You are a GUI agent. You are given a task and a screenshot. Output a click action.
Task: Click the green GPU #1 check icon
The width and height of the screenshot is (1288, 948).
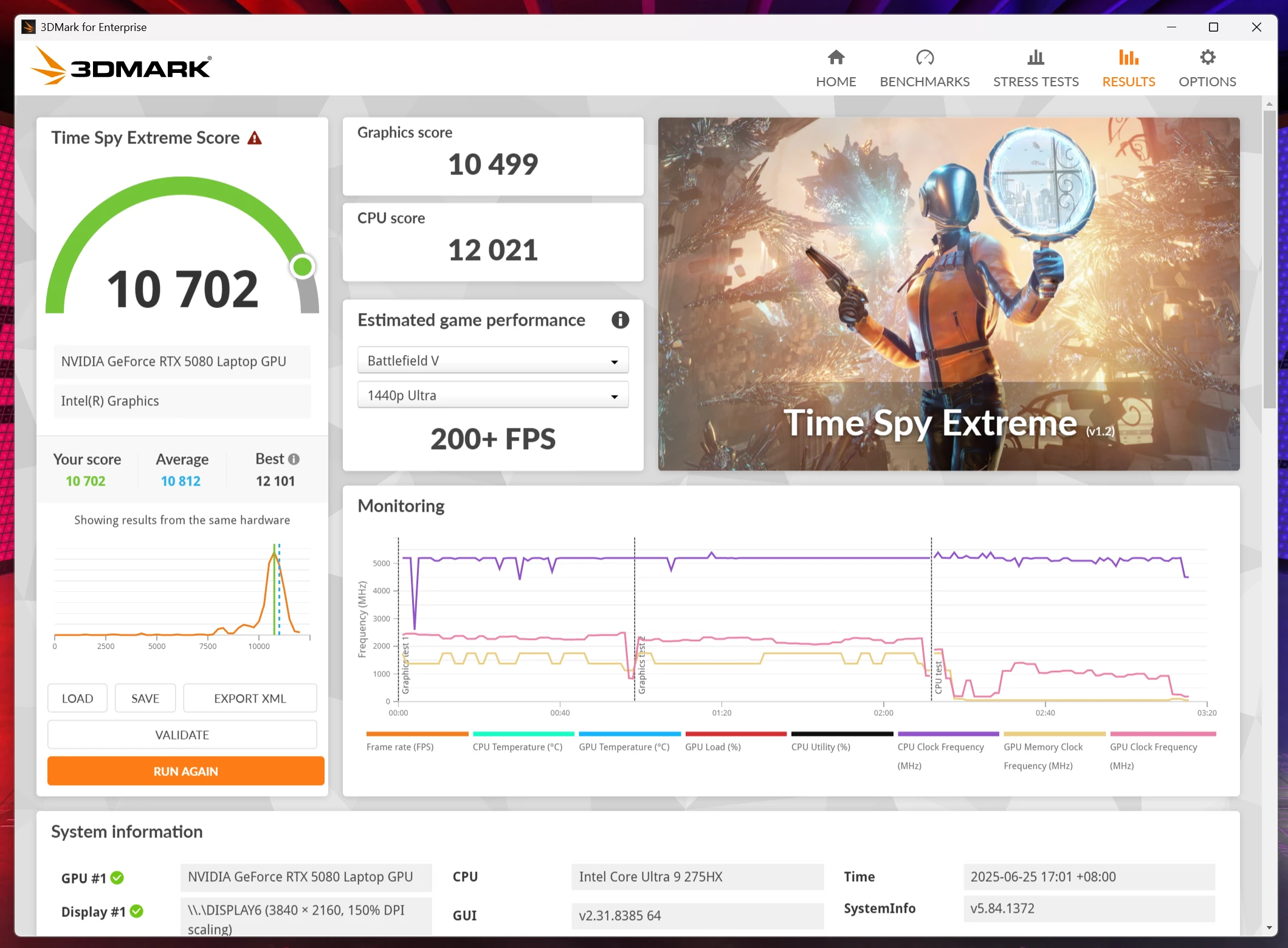coord(117,878)
